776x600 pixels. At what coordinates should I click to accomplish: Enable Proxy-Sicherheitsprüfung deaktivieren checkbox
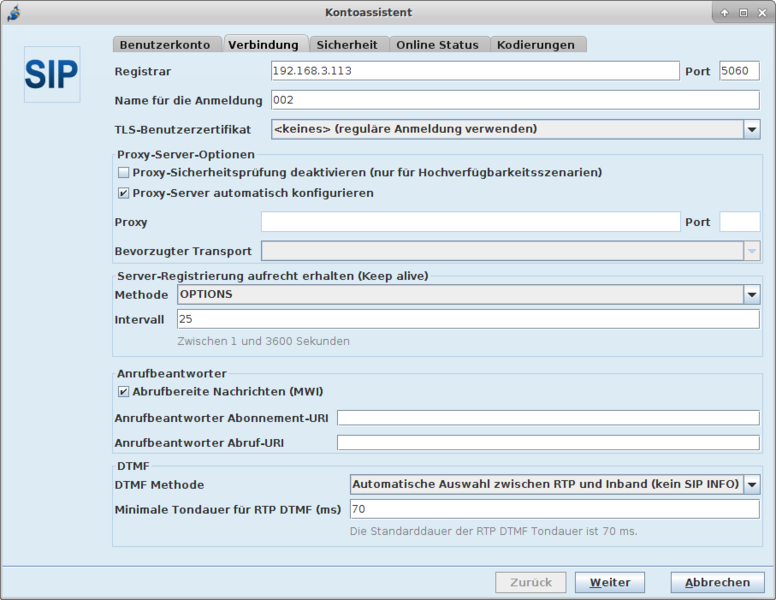coord(124,173)
